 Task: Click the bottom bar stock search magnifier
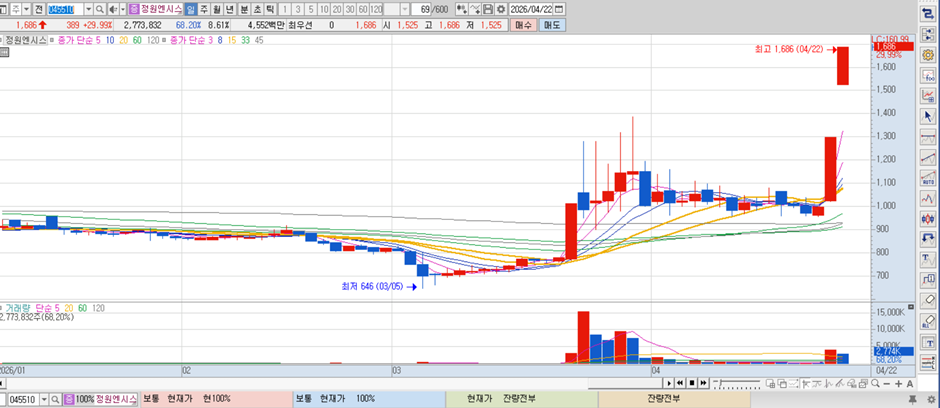[55, 399]
